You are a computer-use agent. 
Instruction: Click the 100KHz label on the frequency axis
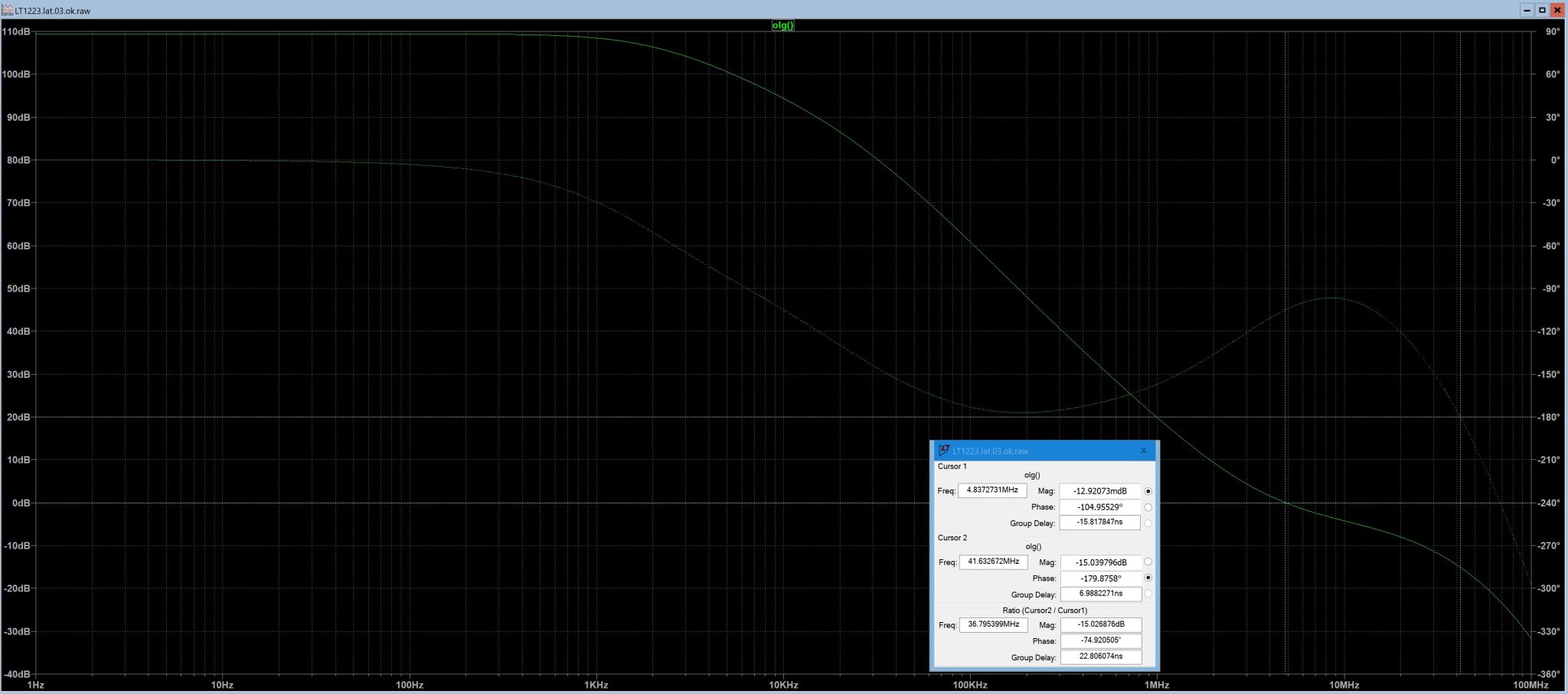click(x=970, y=686)
